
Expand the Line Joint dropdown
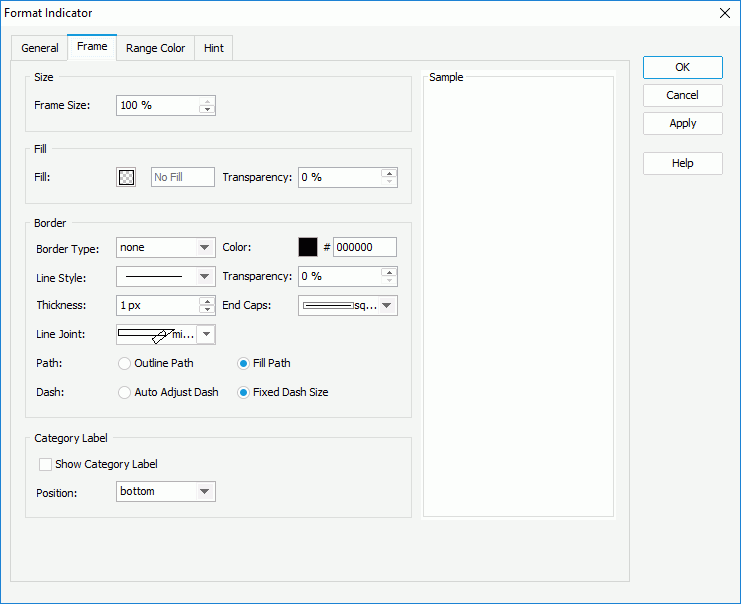[x=205, y=335]
